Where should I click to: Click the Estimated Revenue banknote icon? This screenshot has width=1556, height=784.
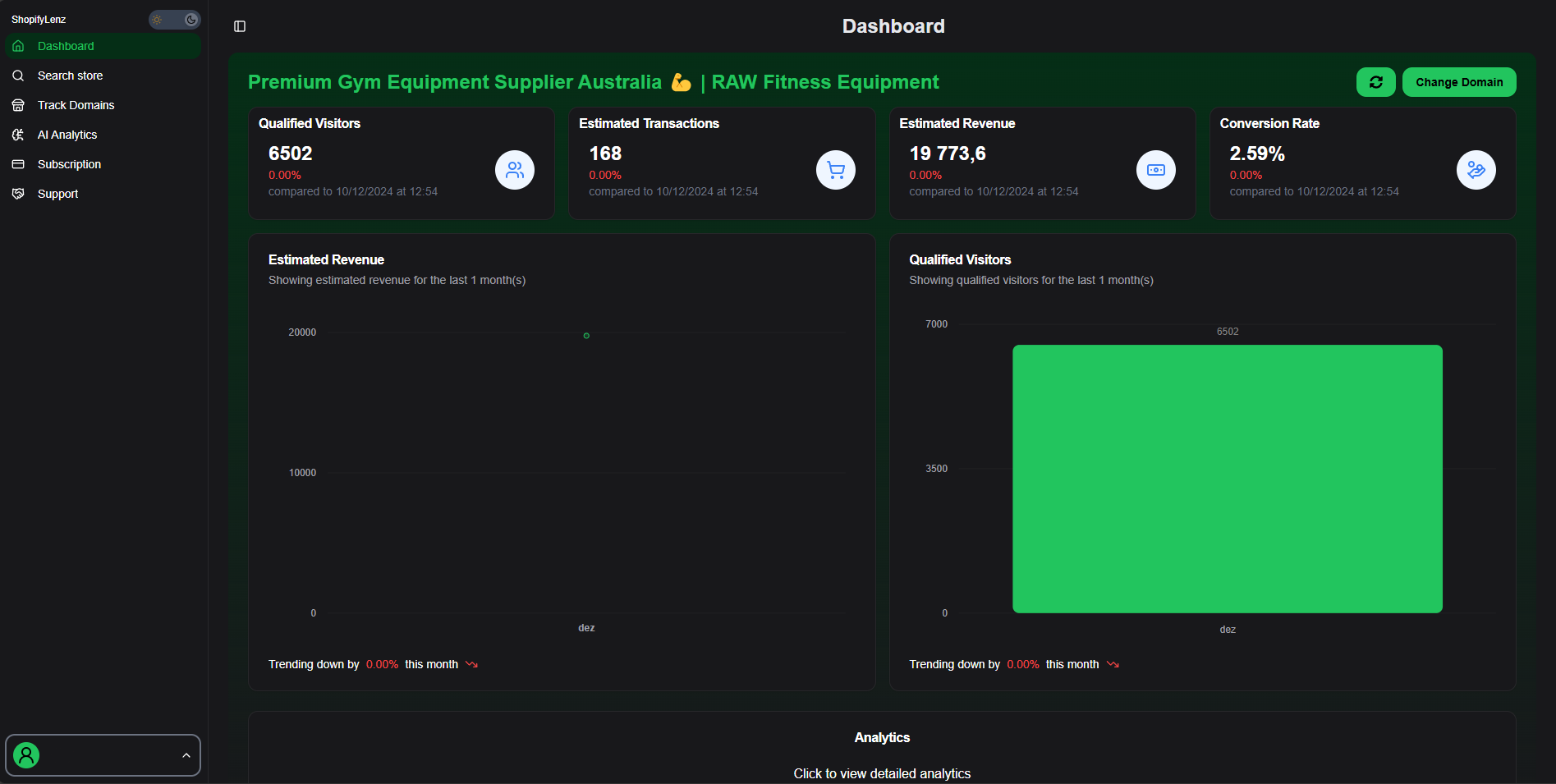pyautogui.click(x=1156, y=170)
